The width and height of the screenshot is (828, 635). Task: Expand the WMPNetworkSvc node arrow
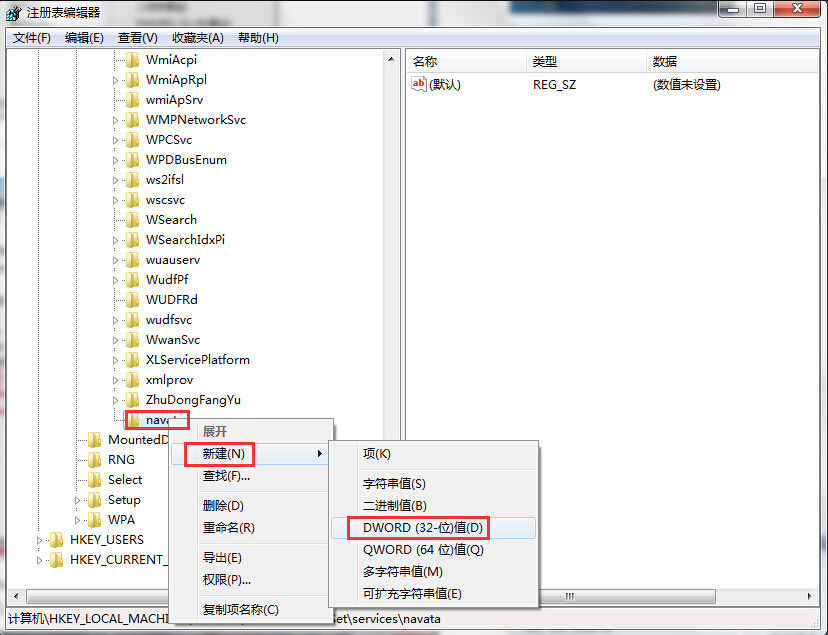pos(115,120)
